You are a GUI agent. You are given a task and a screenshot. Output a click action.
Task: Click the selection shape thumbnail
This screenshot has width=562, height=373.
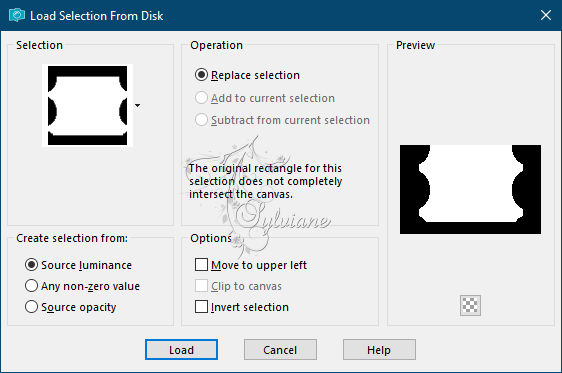[87, 105]
